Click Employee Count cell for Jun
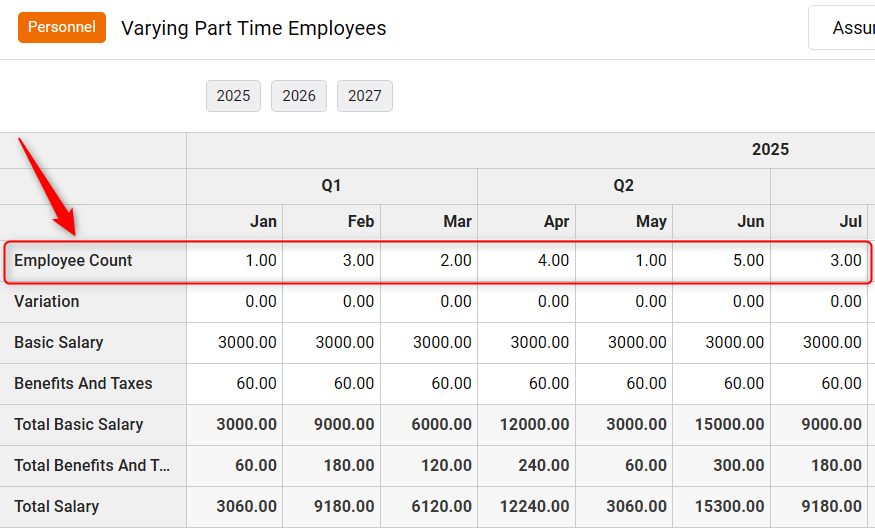Image resolution: width=875 pixels, height=532 pixels. click(722, 261)
